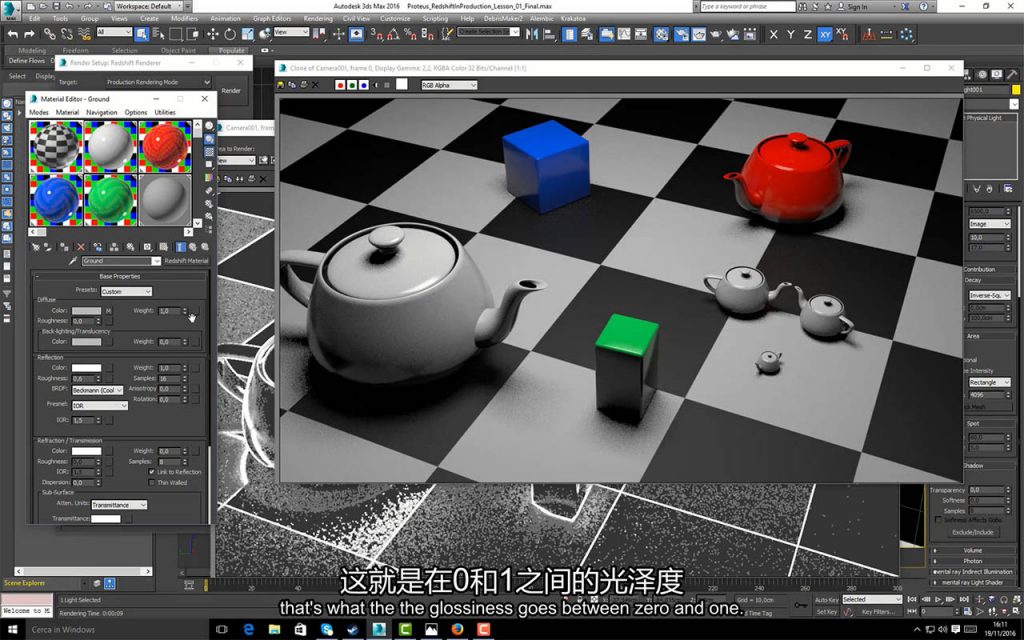Select the XY plane constraint button
Screen dimensions: 1024x640
coord(825,34)
